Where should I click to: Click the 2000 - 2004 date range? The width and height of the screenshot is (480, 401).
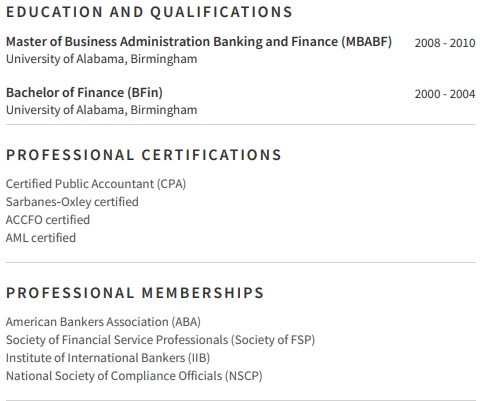(445, 94)
